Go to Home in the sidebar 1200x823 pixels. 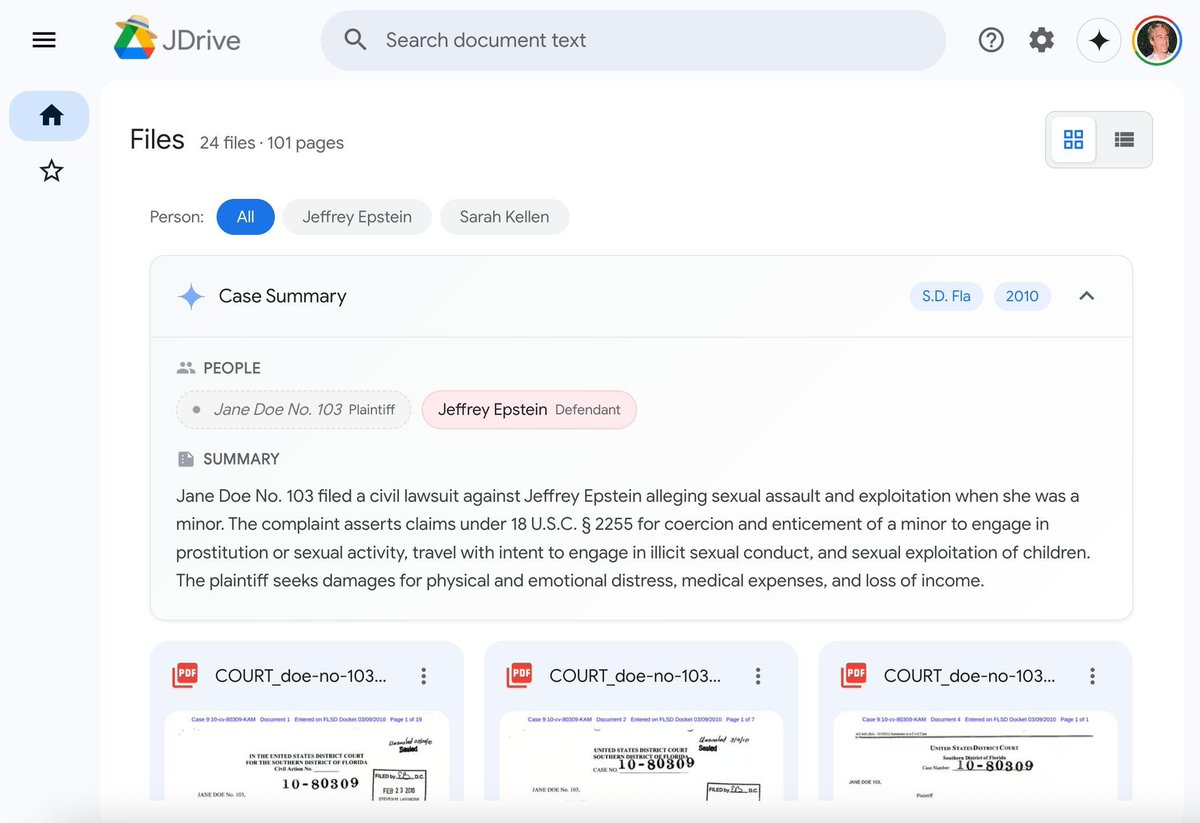point(50,116)
